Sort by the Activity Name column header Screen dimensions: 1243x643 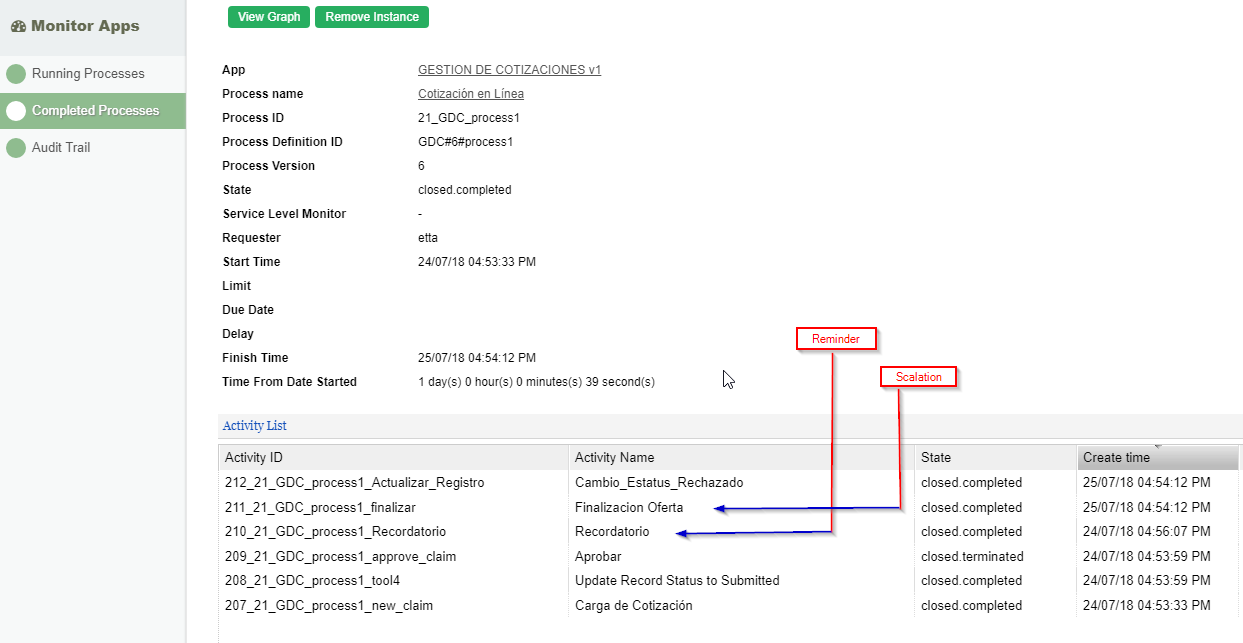click(741, 458)
